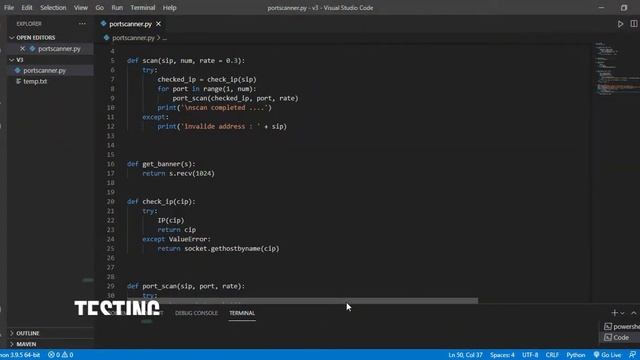Click line 5 def scan definition
The width and height of the screenshot is (640, 360).
tap(186, 61)
